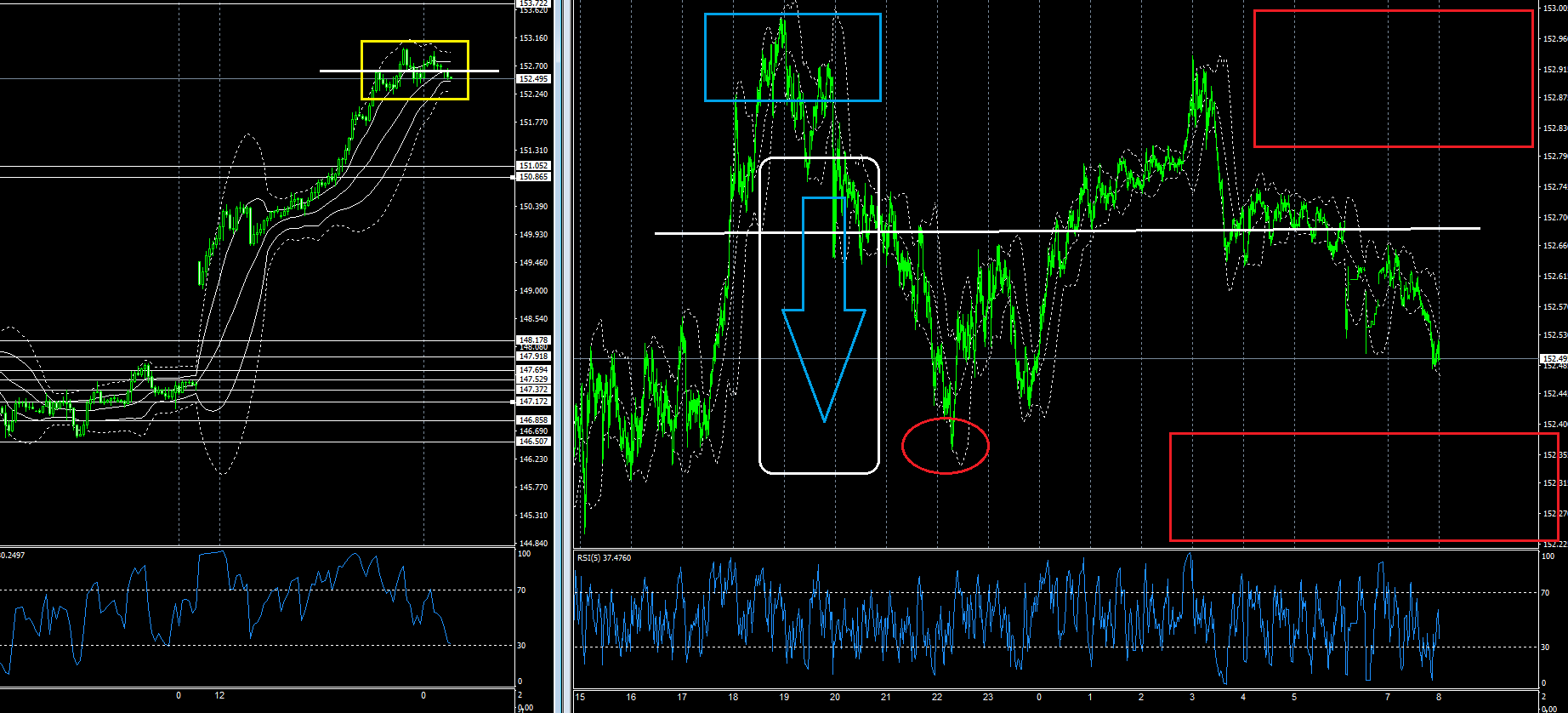The height and width of the screenshot is (713, 1568).
Task: Click 152.240 on the left price scale
Action: [534, 94]
